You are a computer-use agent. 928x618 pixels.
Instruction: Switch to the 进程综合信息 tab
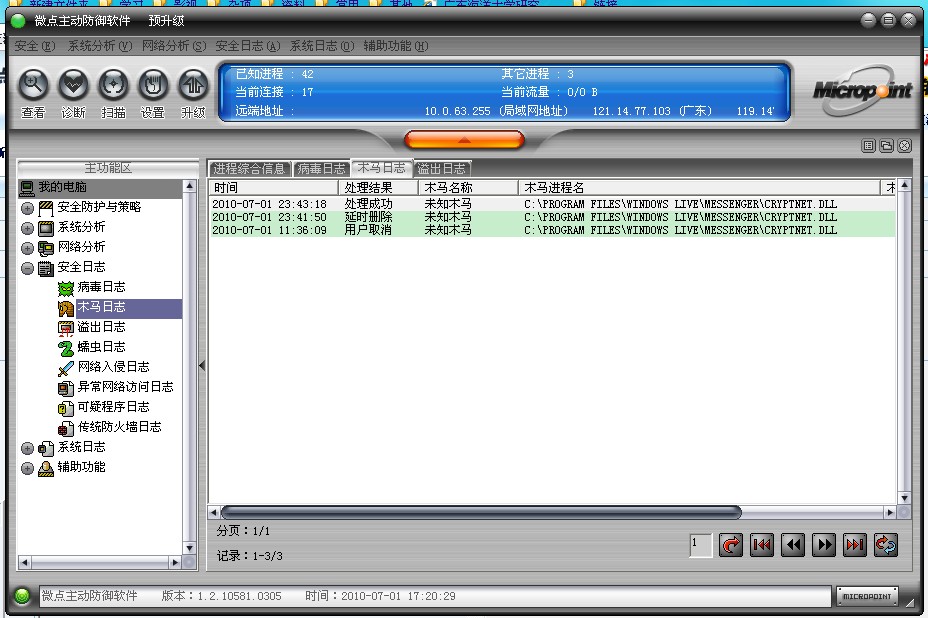[250, 169]
